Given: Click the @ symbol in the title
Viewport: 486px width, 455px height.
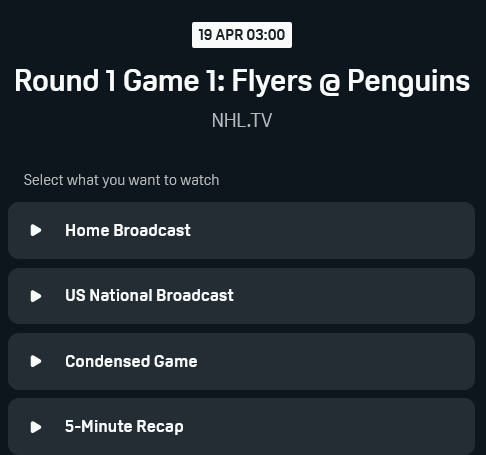Looking at the screenshot, I should (330, 83).
